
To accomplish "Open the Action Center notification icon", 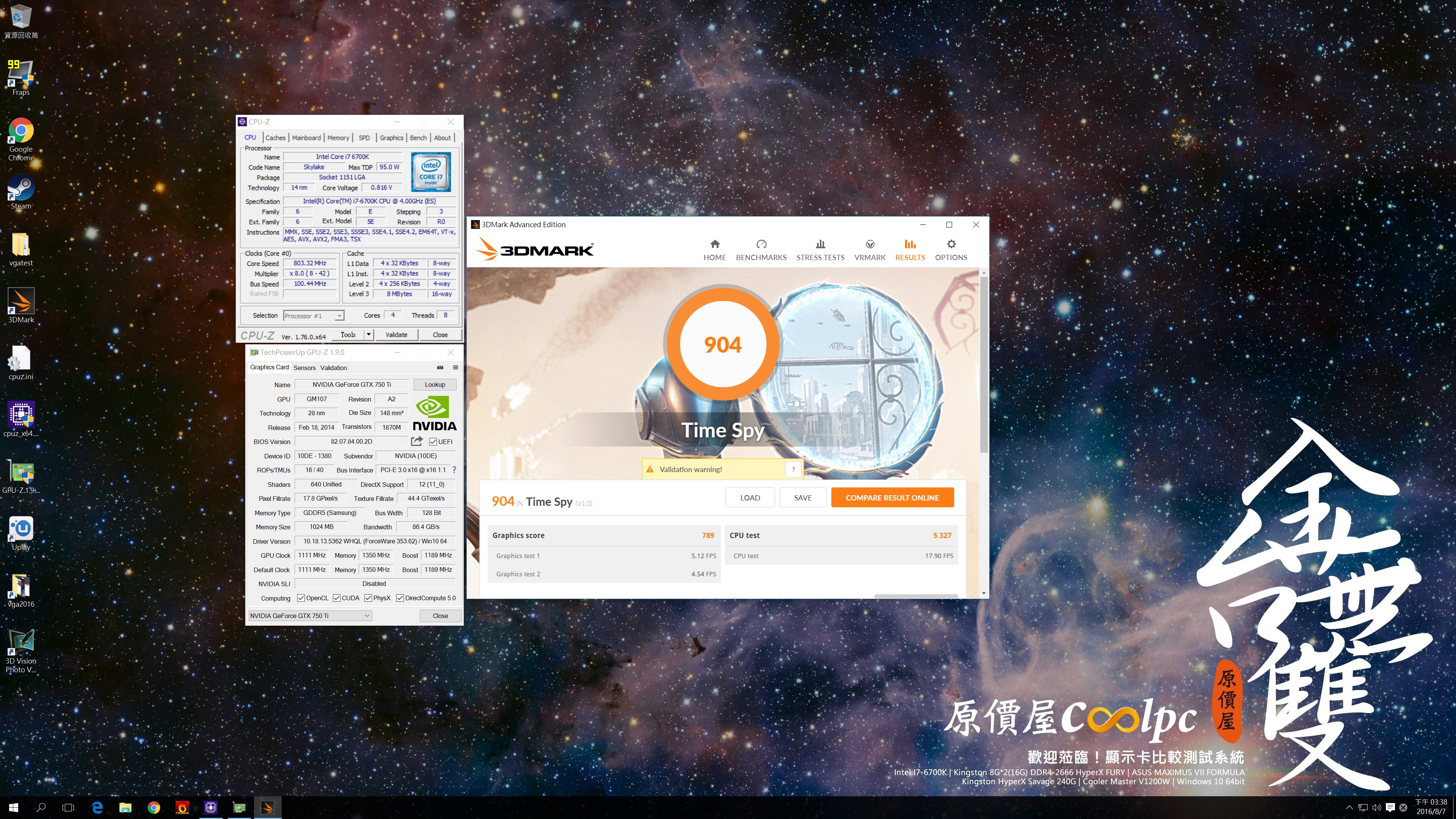I will point(1390,808).
